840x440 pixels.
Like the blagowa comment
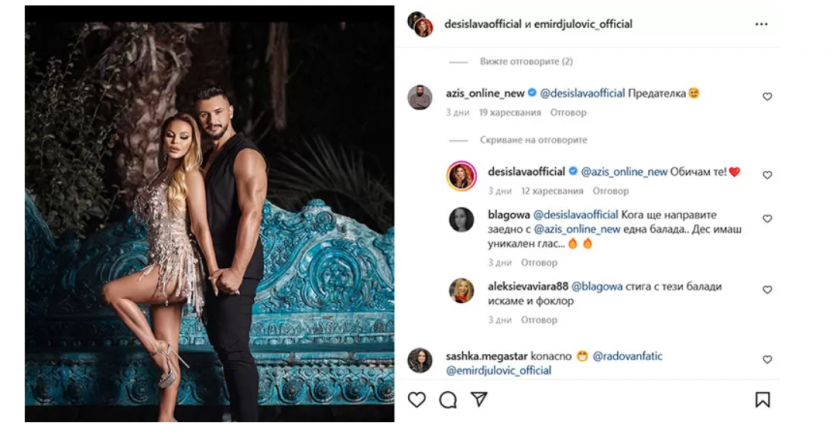(767, 219)
